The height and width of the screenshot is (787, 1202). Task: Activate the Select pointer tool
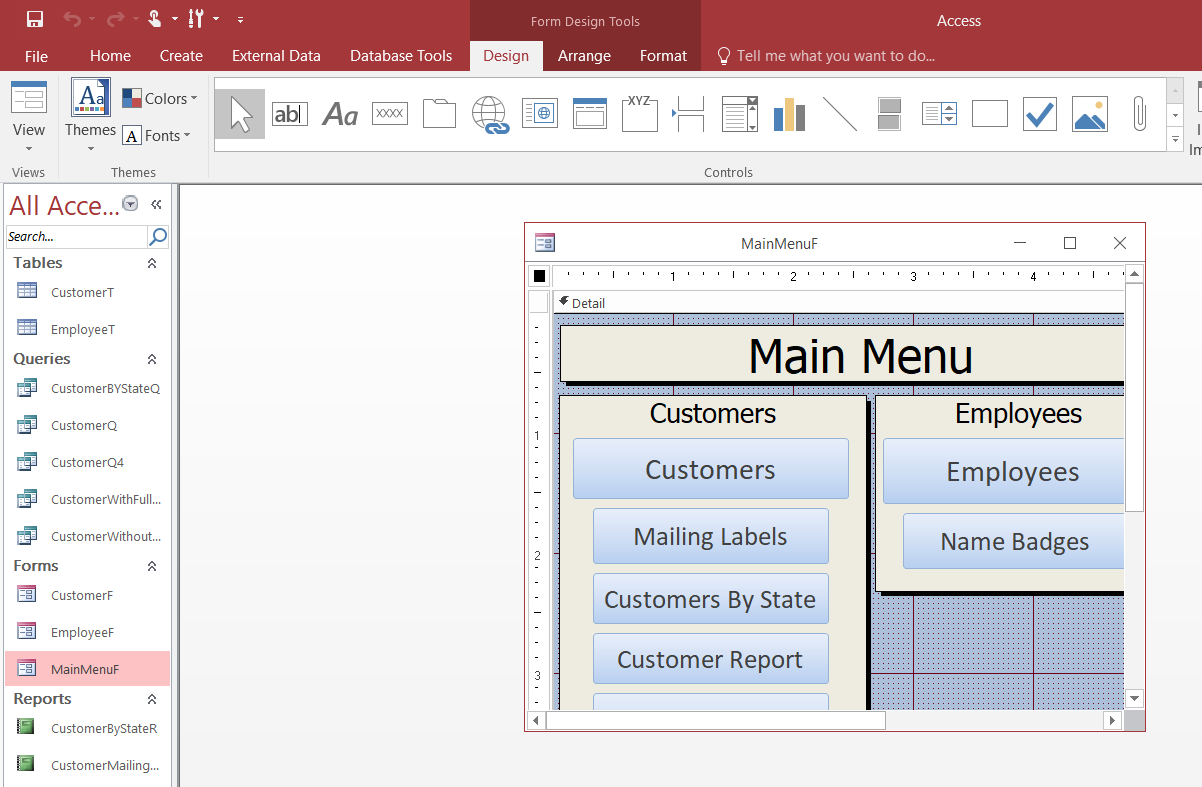(x=239, y=113)
